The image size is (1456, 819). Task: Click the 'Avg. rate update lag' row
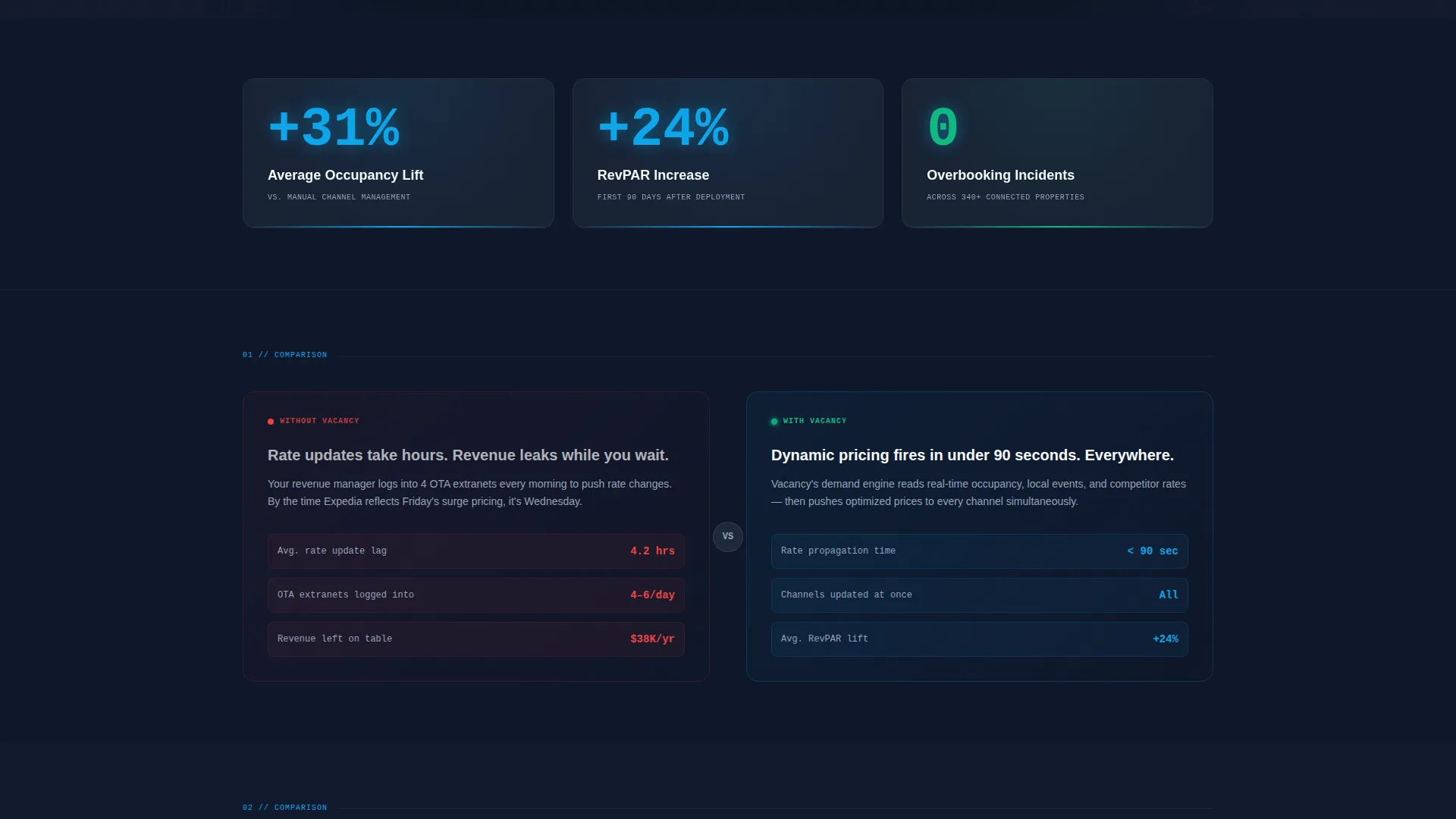[x=476, y=551]
